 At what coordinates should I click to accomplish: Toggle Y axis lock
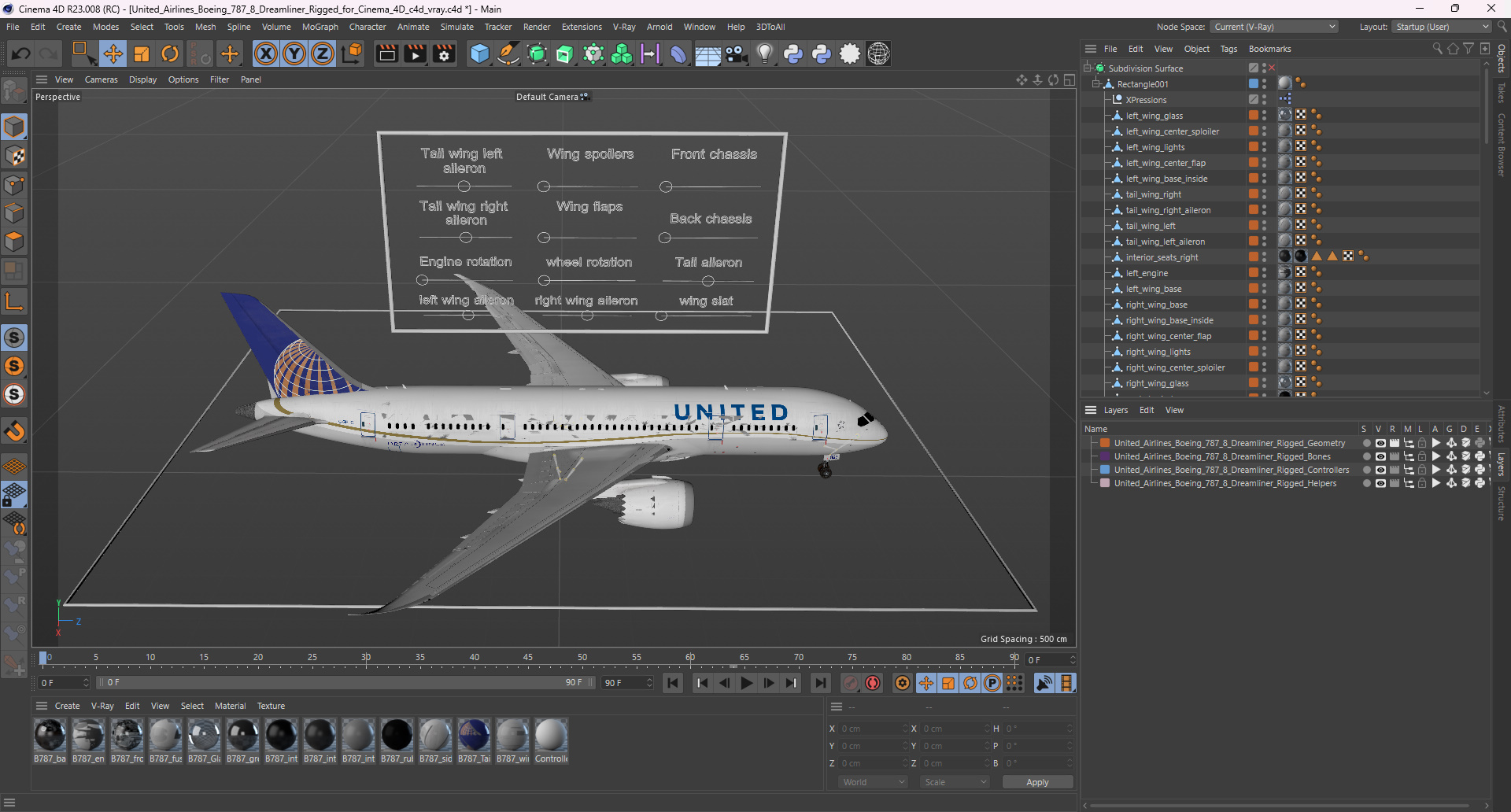(294, 54)
